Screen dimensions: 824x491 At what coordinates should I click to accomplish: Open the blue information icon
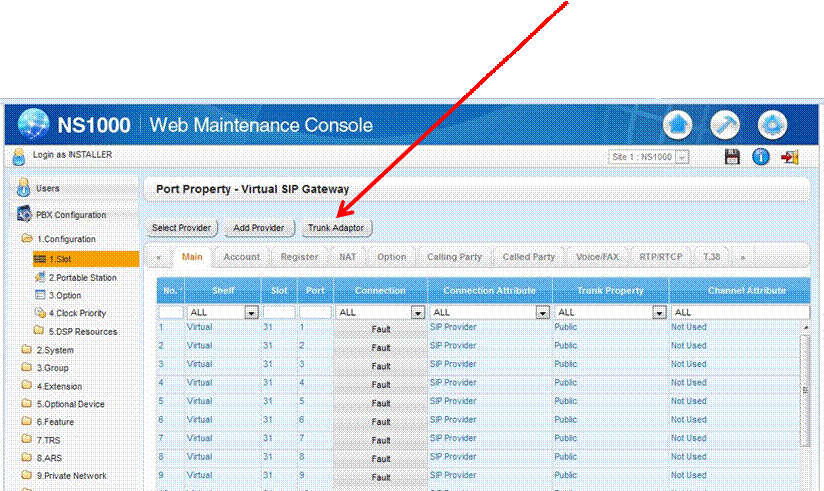pyautogui.click(x=760, y=157)
